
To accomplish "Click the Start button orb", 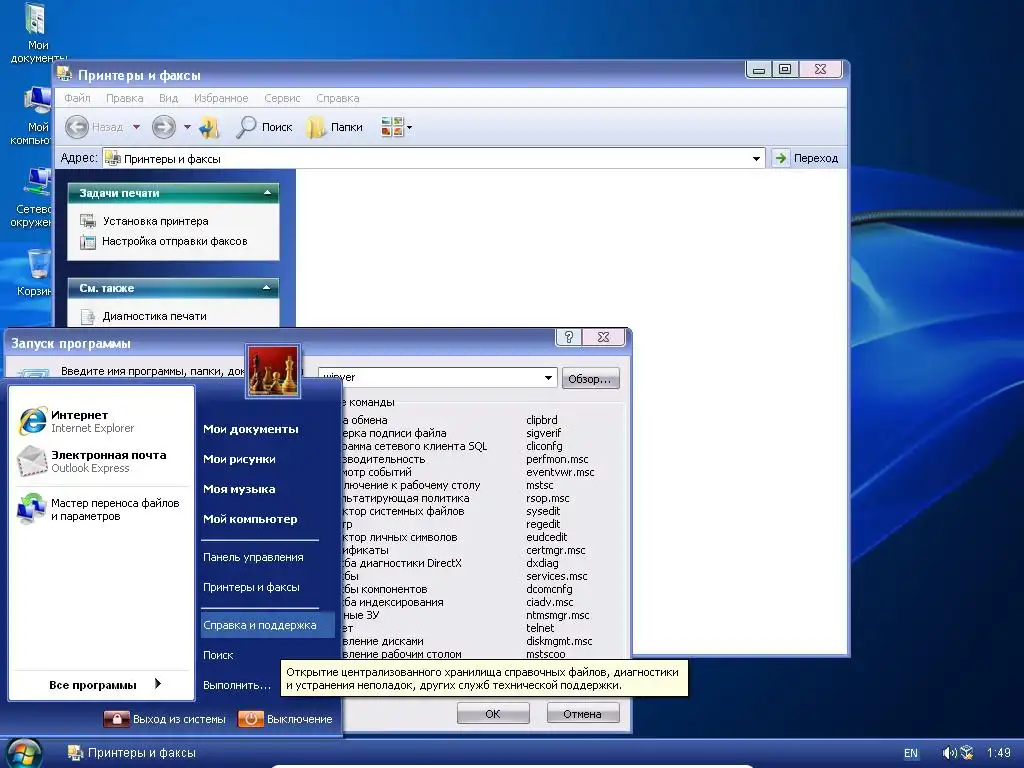I will (x=24, y=754).
